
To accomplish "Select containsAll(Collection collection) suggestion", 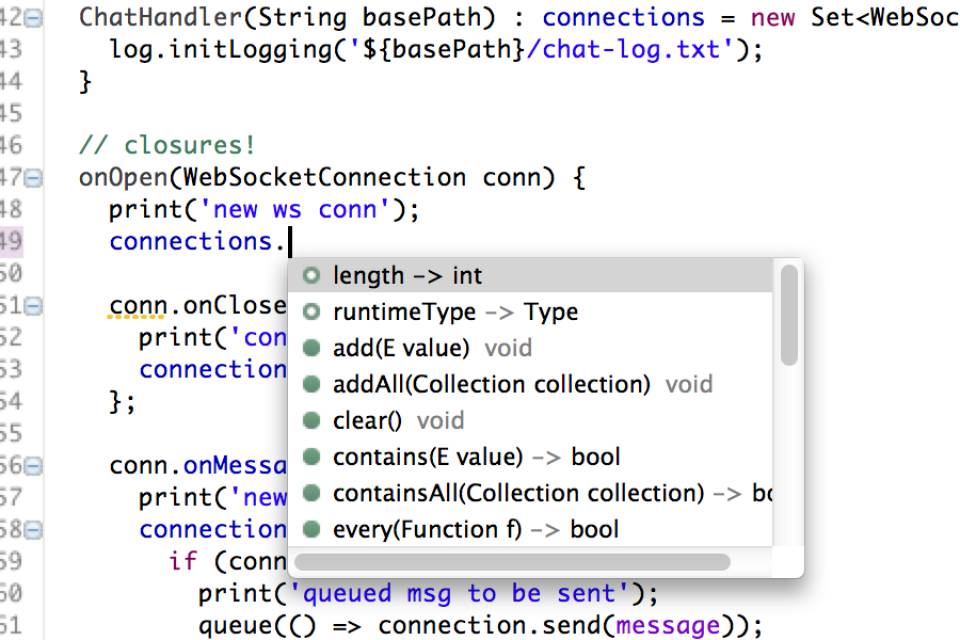I will (x=530, y=492).
